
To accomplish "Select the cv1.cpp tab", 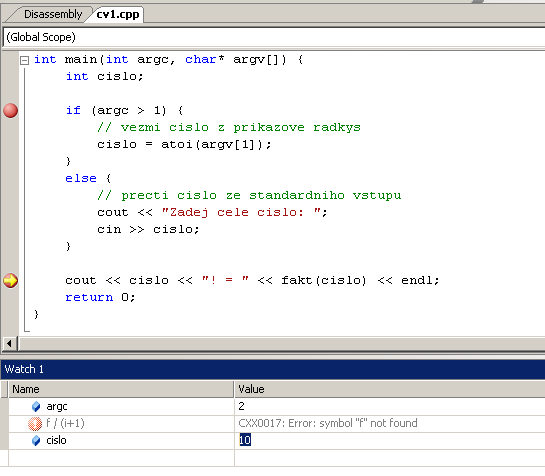I will click(x=118, y=14).
